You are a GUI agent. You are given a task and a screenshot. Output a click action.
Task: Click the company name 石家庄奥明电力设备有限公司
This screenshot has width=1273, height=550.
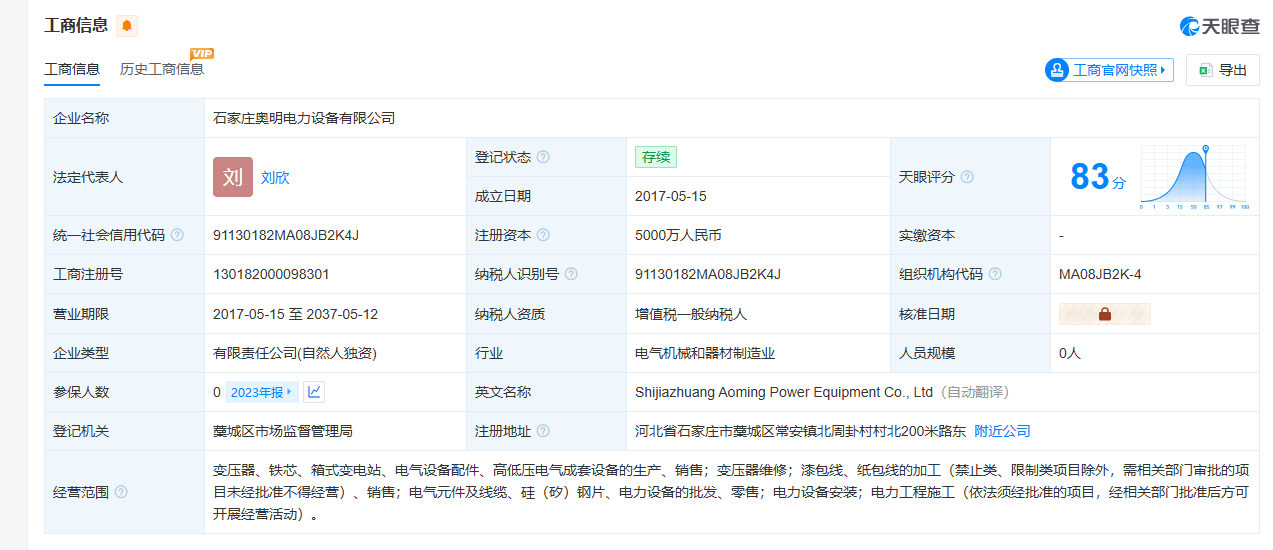click(x=304, y=118)
